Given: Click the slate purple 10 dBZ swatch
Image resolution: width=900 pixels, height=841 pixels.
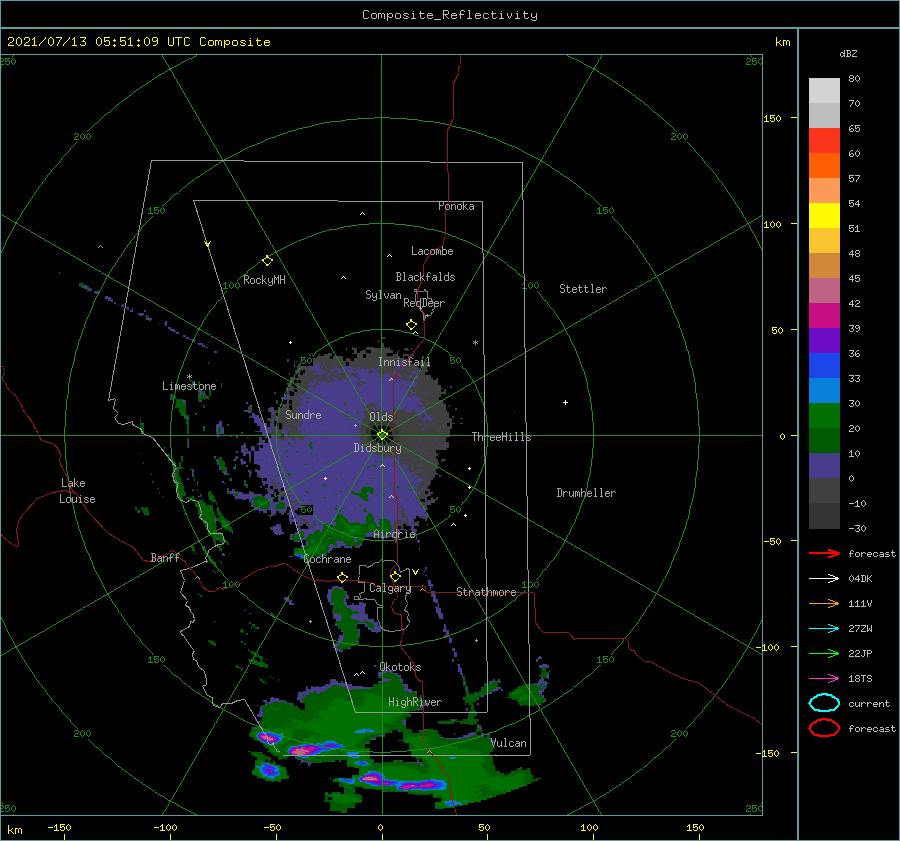Looking at the screenshot, I should point(824,466).
